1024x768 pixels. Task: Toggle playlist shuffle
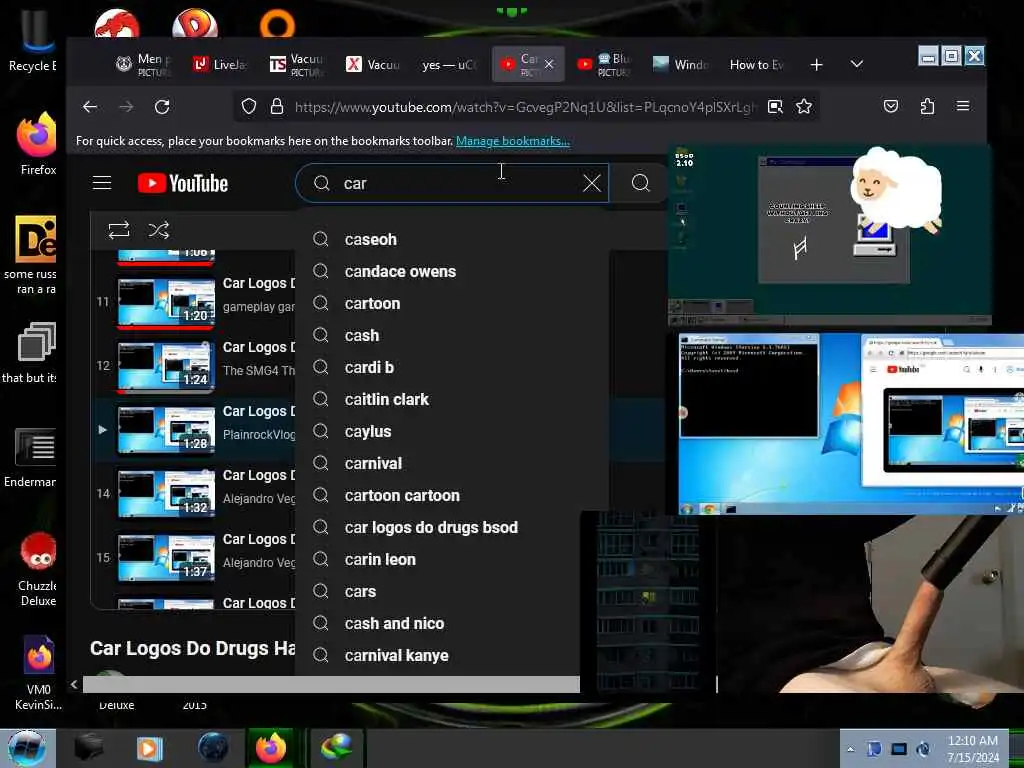tap(159, 230)
